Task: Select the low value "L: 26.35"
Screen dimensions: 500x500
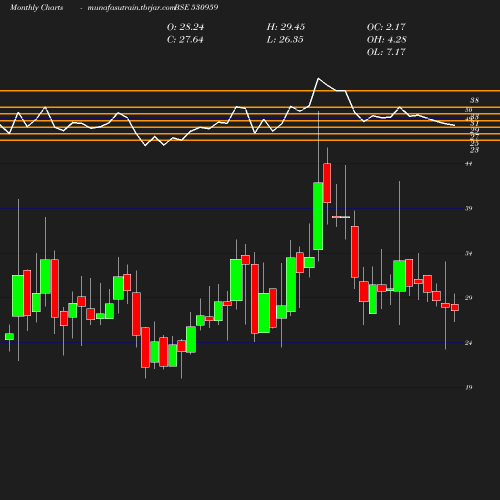Action: point(285,40)
